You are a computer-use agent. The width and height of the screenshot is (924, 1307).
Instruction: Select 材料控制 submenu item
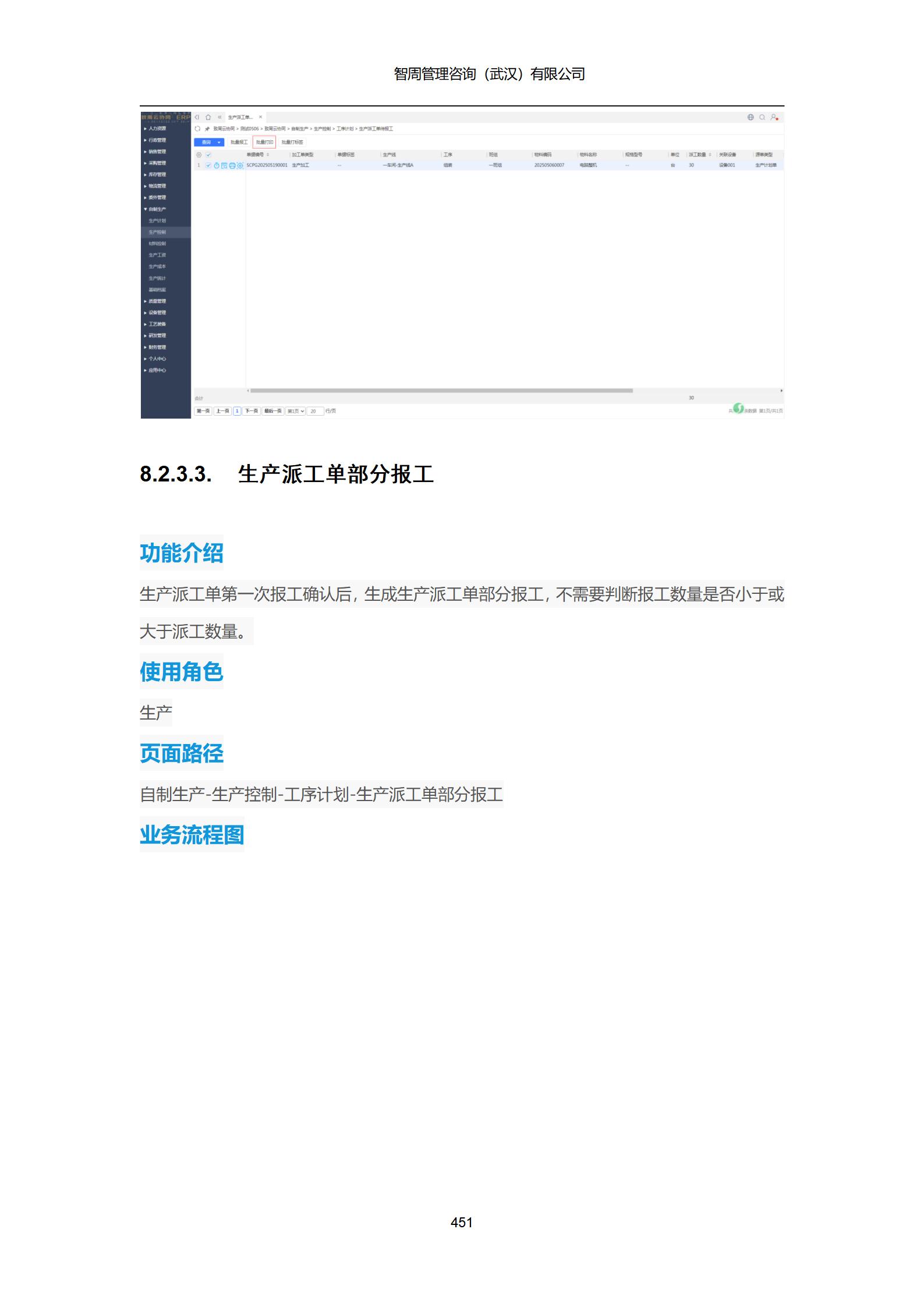pyautogui.click(x=157, y=243)
